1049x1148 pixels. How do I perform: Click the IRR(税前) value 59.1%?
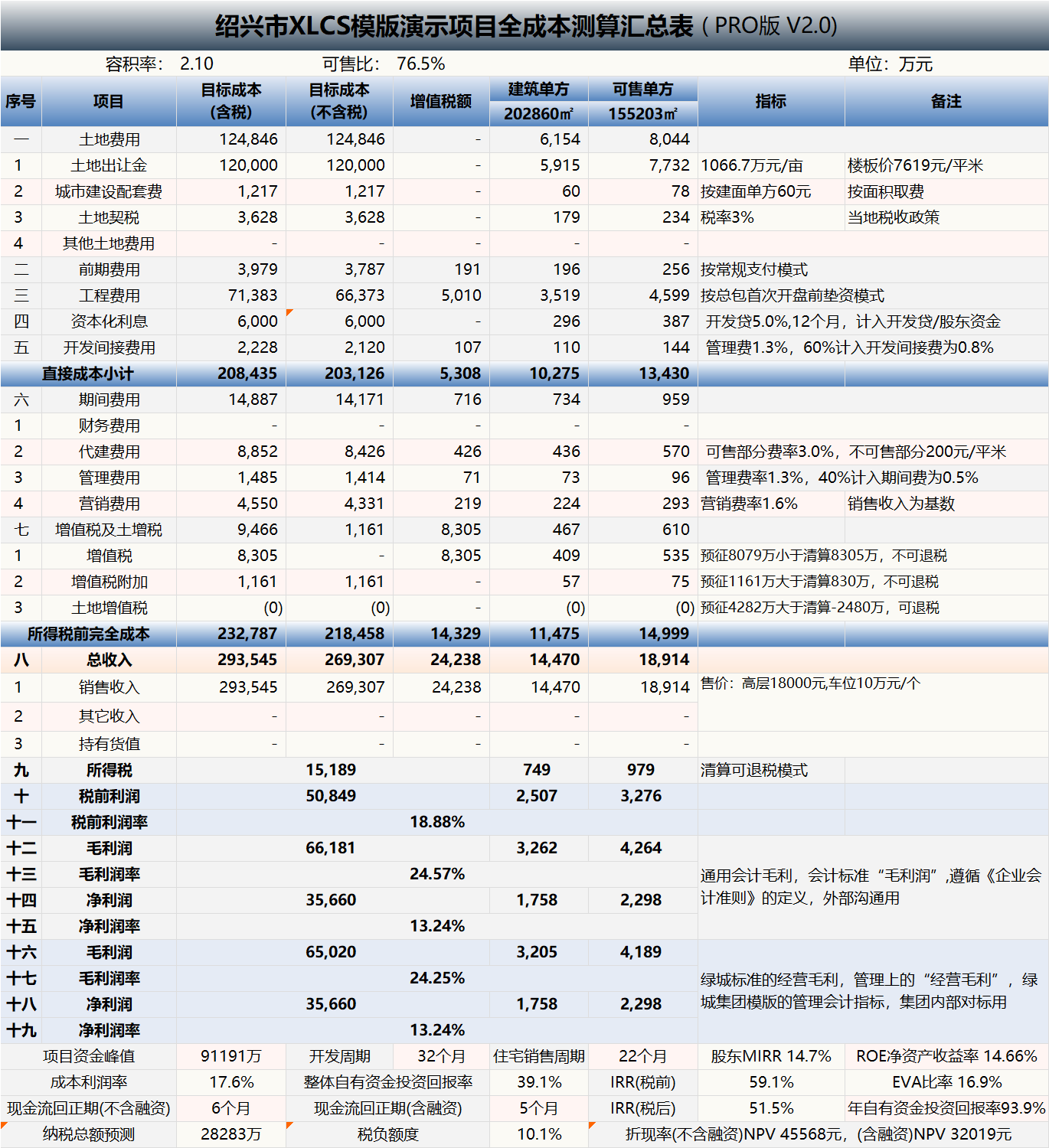[x=770, y=1082]
